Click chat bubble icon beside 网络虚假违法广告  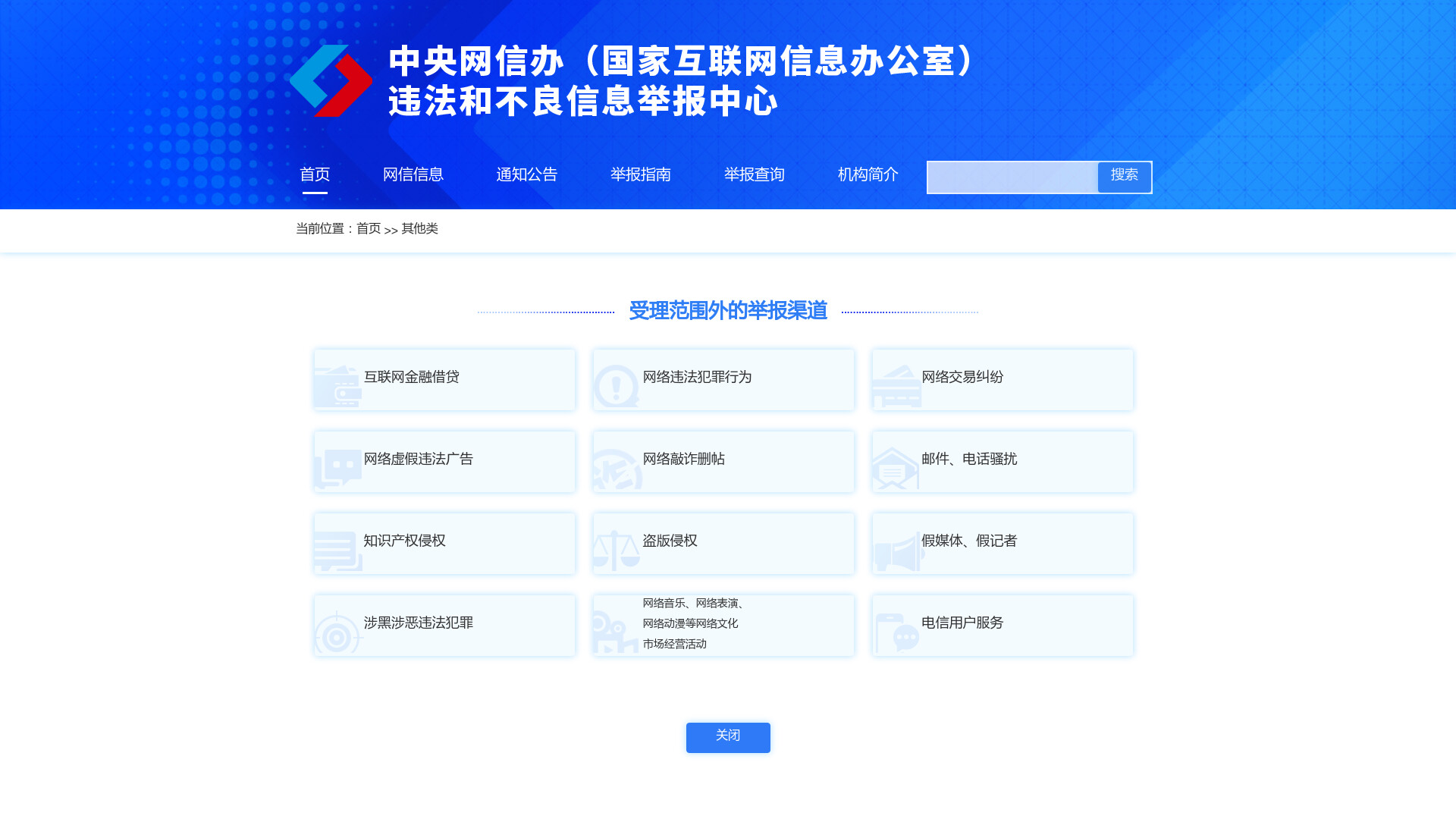tap(338, 469)
